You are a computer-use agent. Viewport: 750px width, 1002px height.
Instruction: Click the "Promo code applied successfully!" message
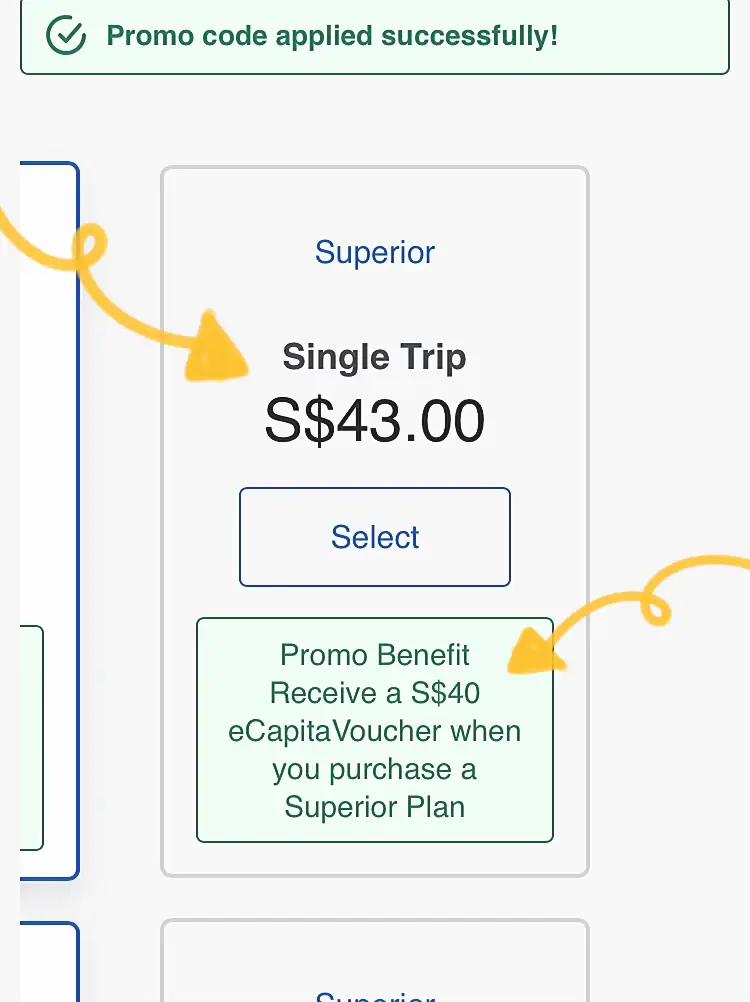click(332, 36)
